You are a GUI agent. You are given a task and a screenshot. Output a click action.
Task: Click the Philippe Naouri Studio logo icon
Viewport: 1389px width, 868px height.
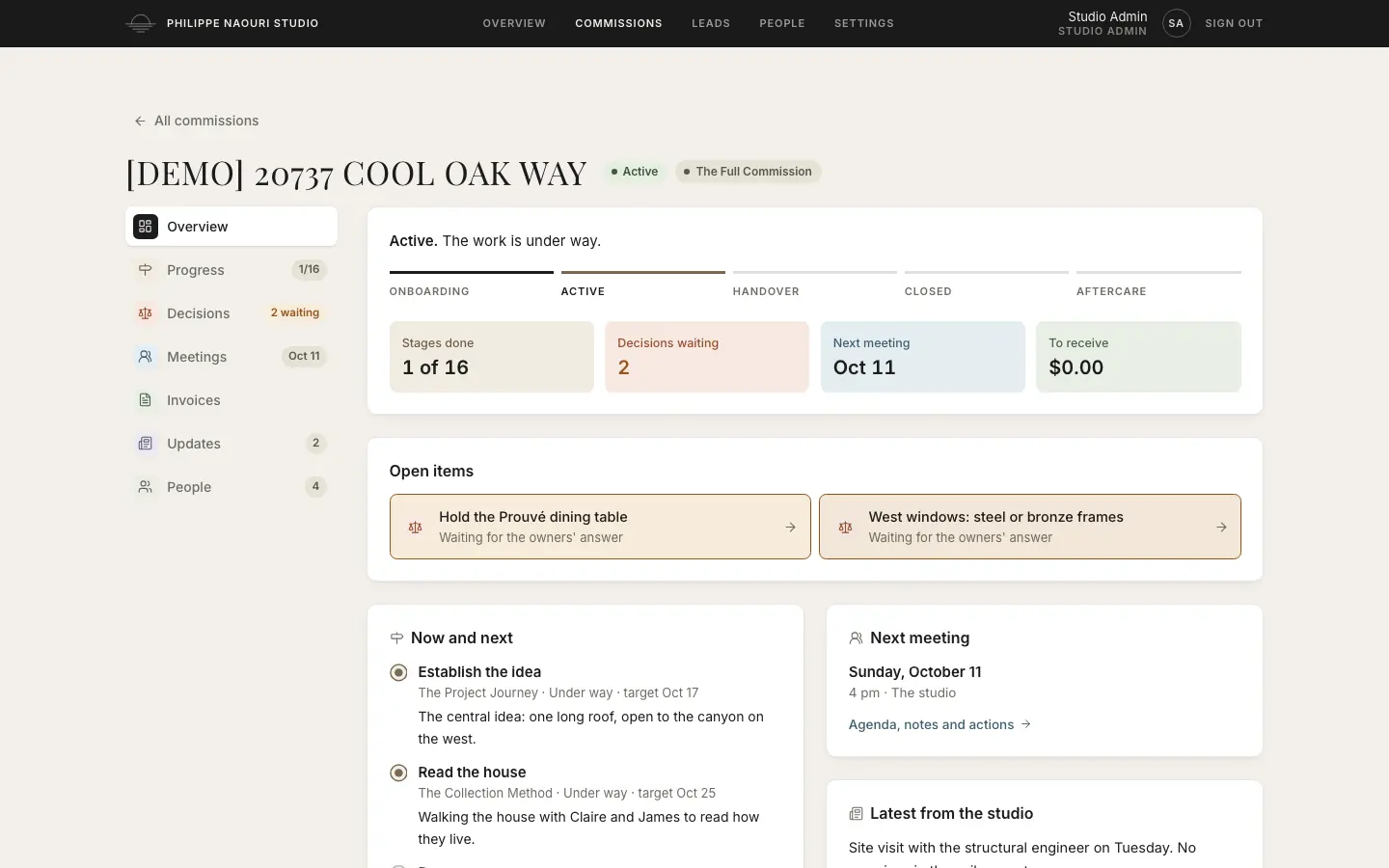(141, 23)
